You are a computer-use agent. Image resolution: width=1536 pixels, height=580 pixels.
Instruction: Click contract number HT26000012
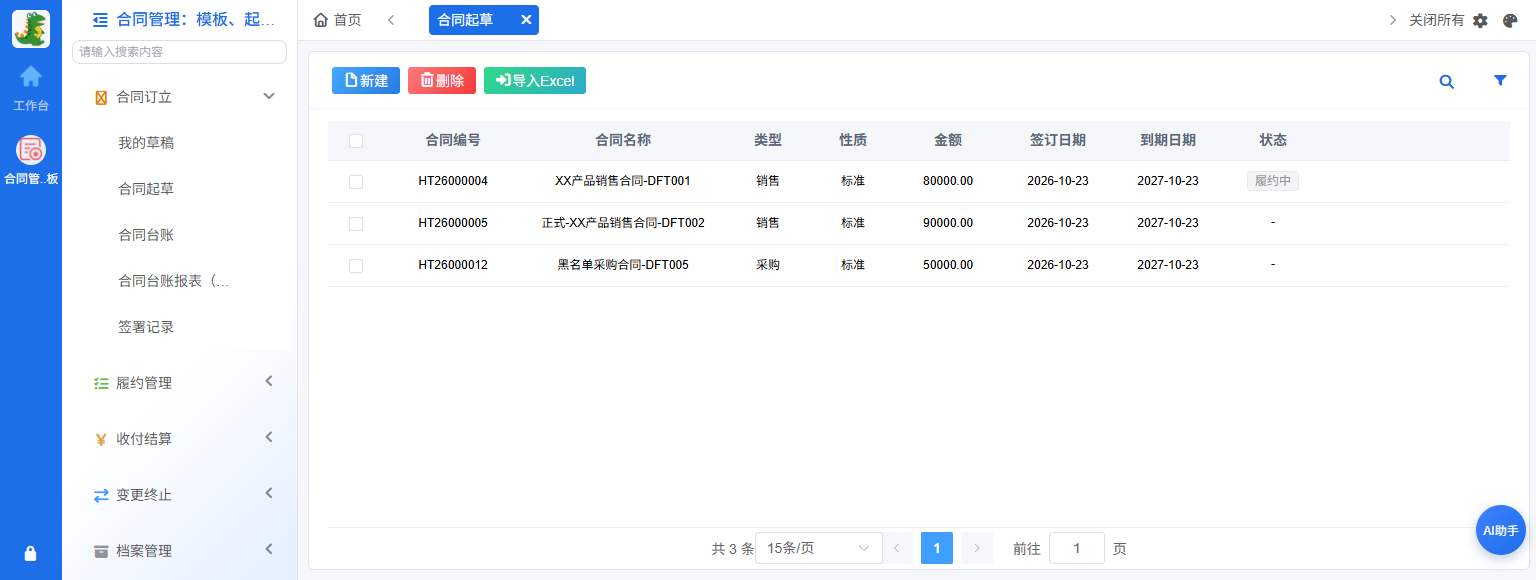point(453,265)
